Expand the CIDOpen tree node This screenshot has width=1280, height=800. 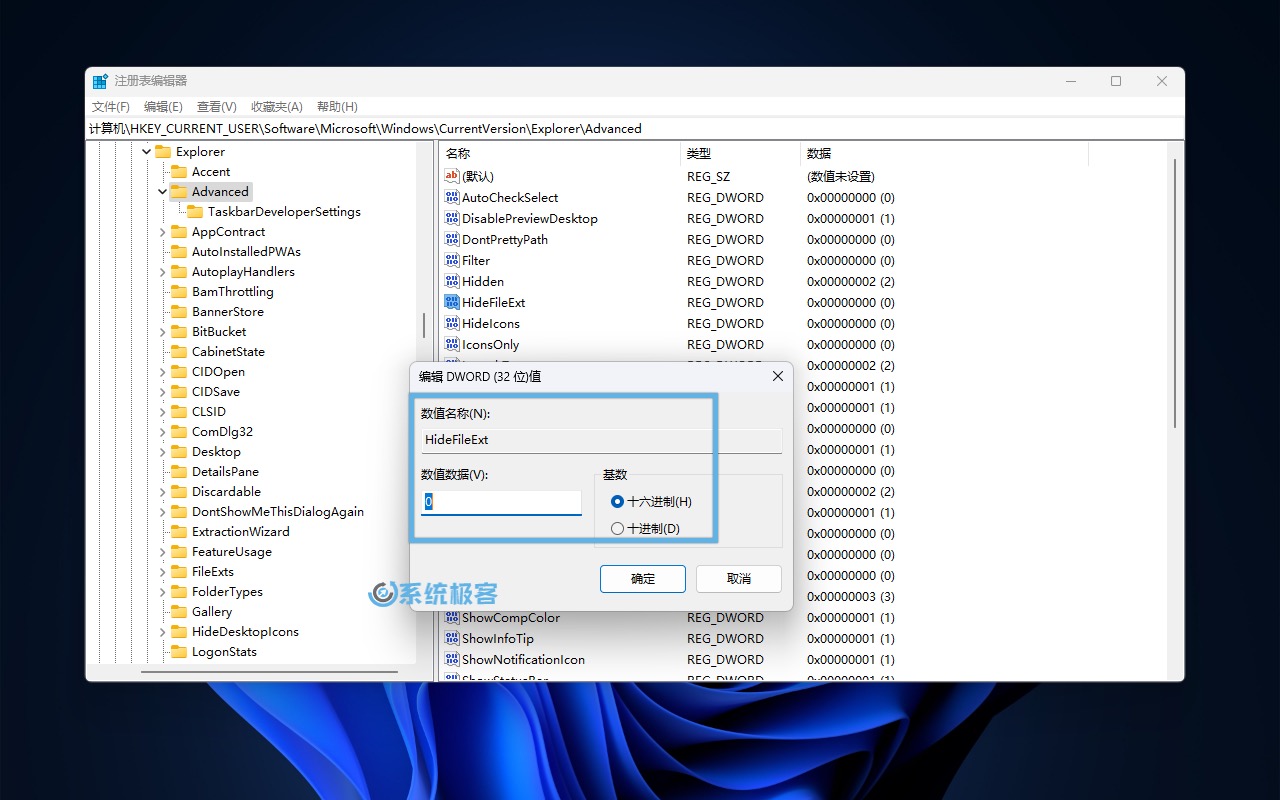tap(162, 372)
